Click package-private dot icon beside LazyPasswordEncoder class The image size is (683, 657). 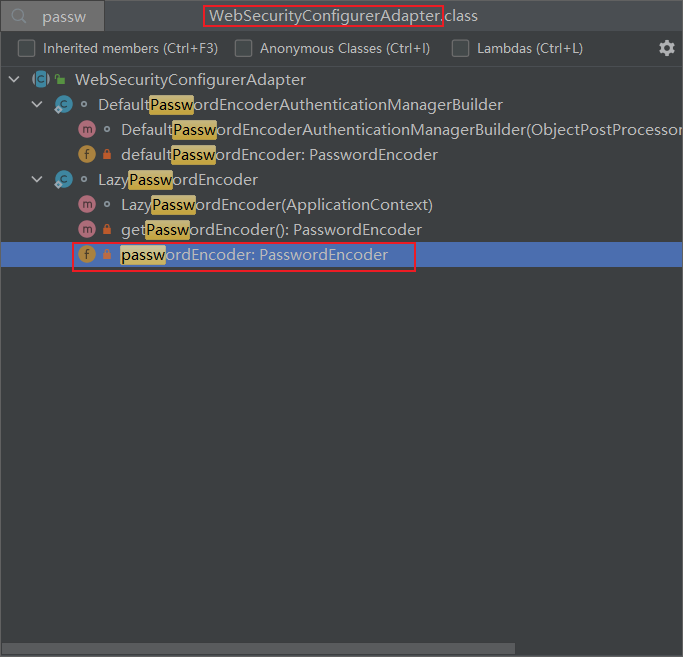pyautogui.click(x=84, y=179)
